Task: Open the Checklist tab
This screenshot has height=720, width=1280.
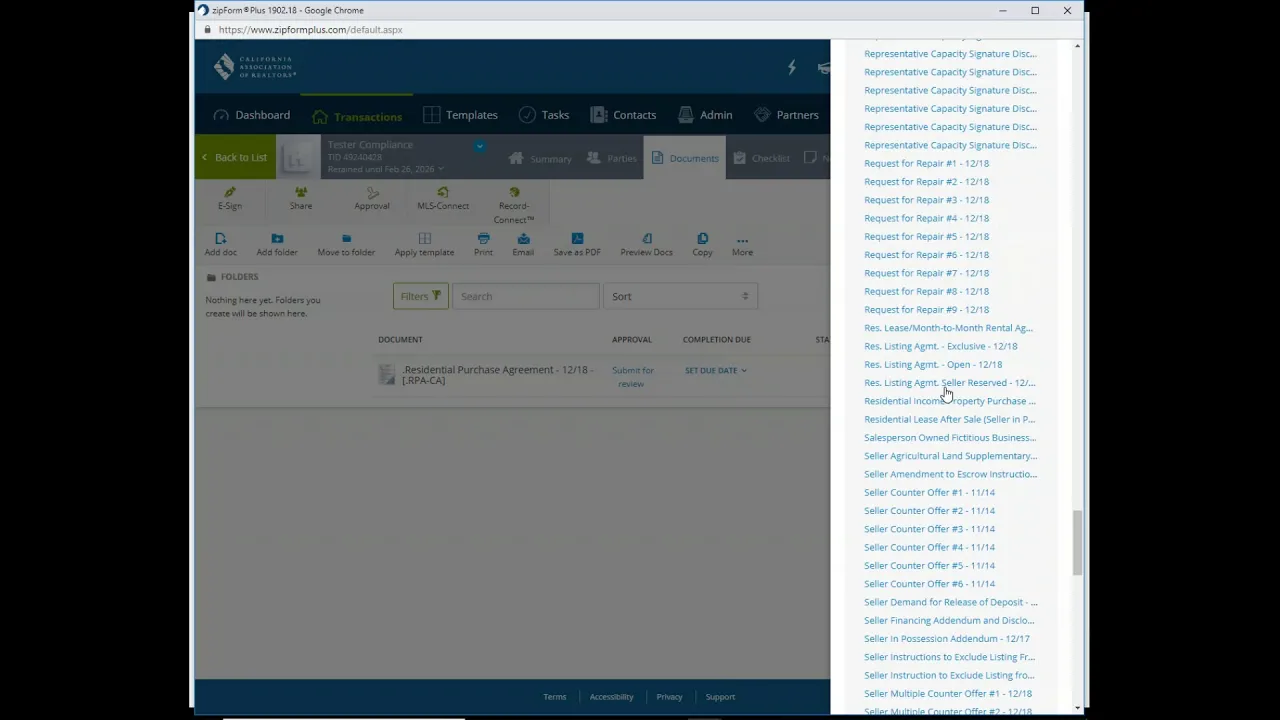Action: [x=761, y=158]
